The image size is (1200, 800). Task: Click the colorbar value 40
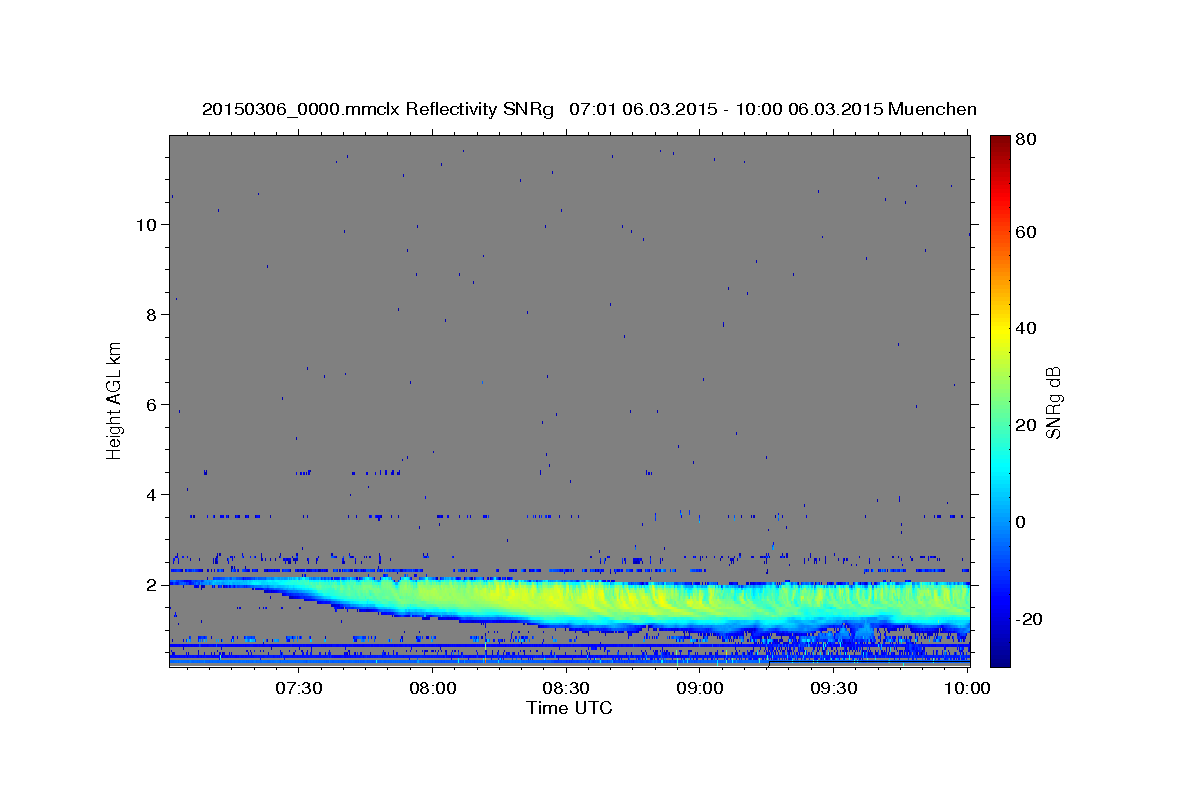pyautogui.click(x=1025, y=328)
